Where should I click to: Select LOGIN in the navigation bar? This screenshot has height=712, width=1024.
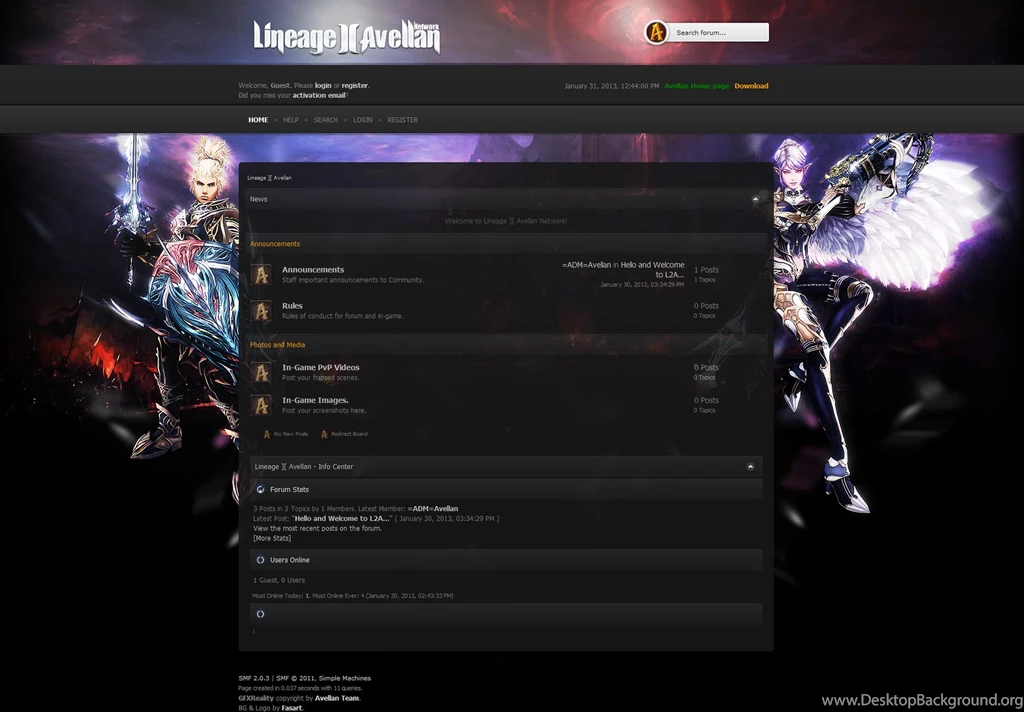click(362, 120)
